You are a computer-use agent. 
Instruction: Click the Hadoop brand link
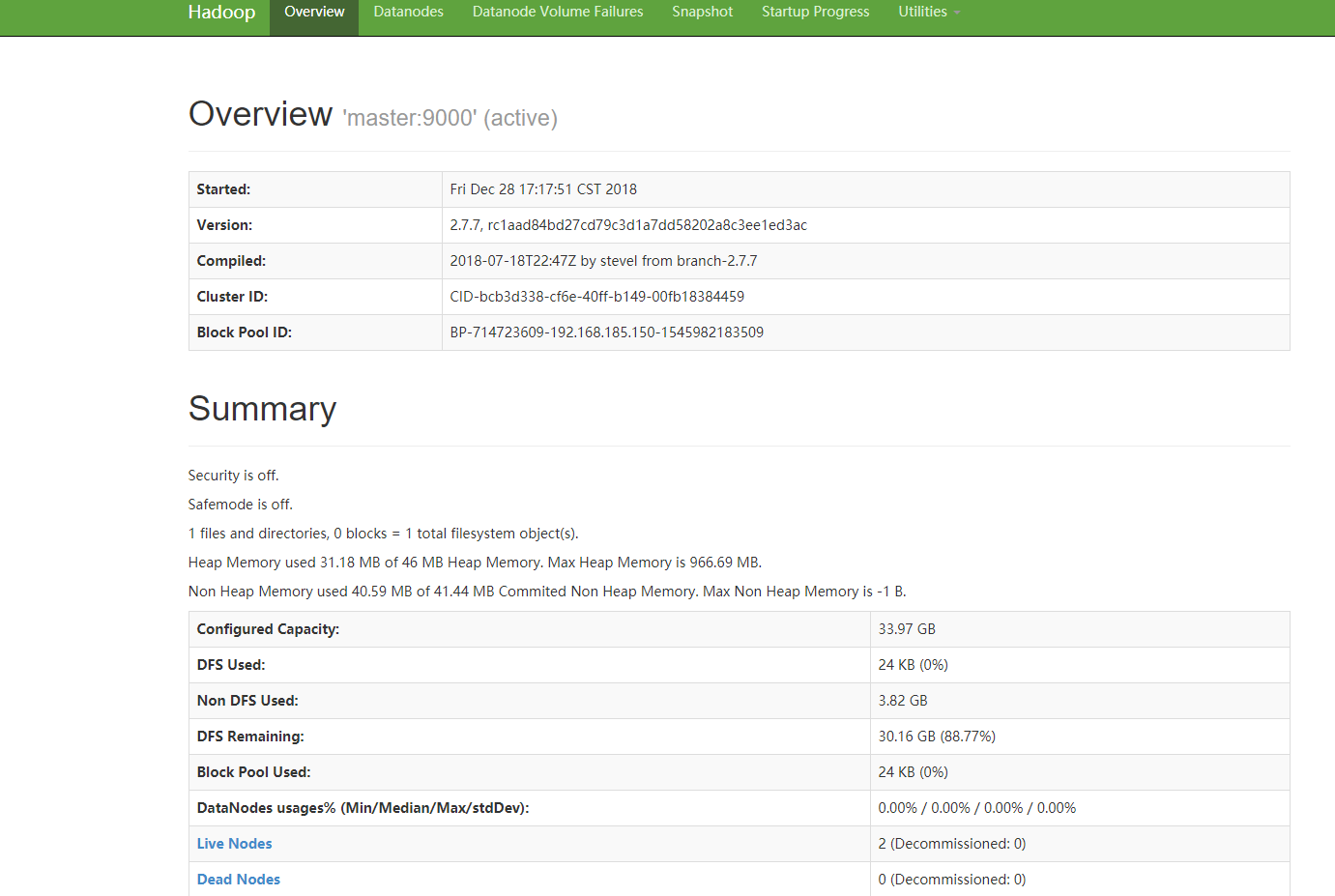coord(221,13)
